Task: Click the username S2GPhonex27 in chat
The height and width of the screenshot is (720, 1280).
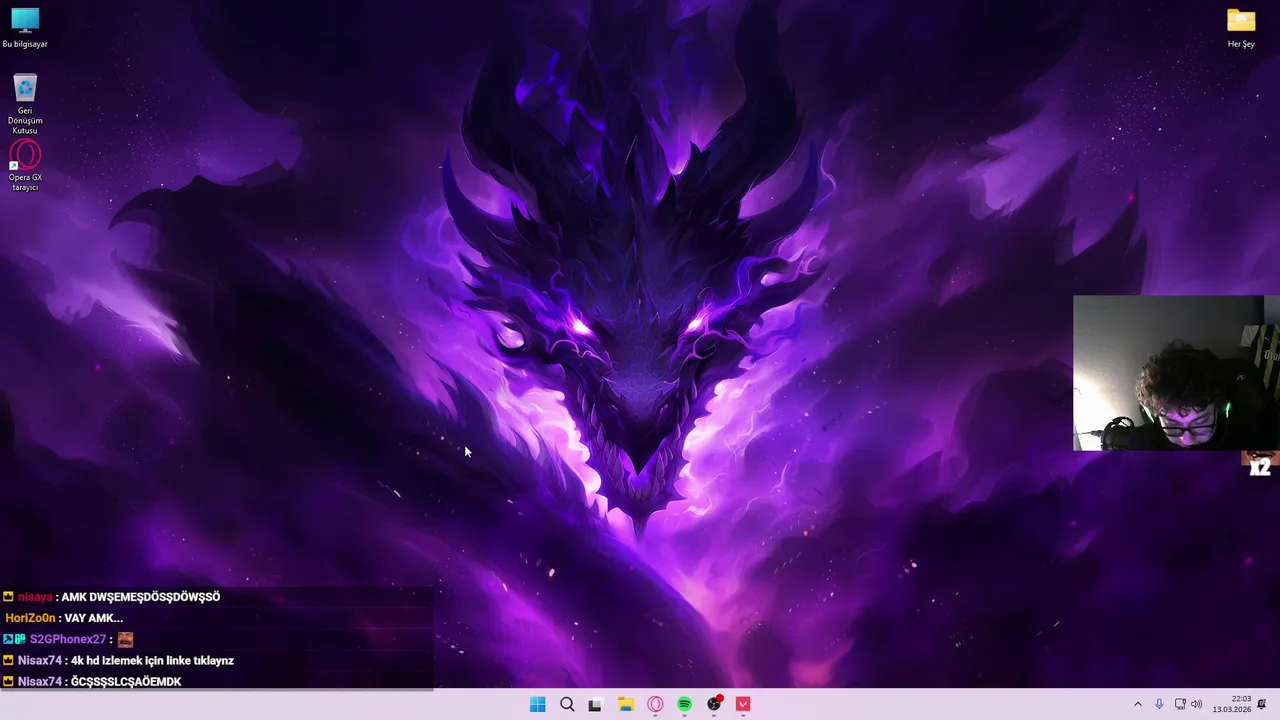Action: (x=68, y=639)
